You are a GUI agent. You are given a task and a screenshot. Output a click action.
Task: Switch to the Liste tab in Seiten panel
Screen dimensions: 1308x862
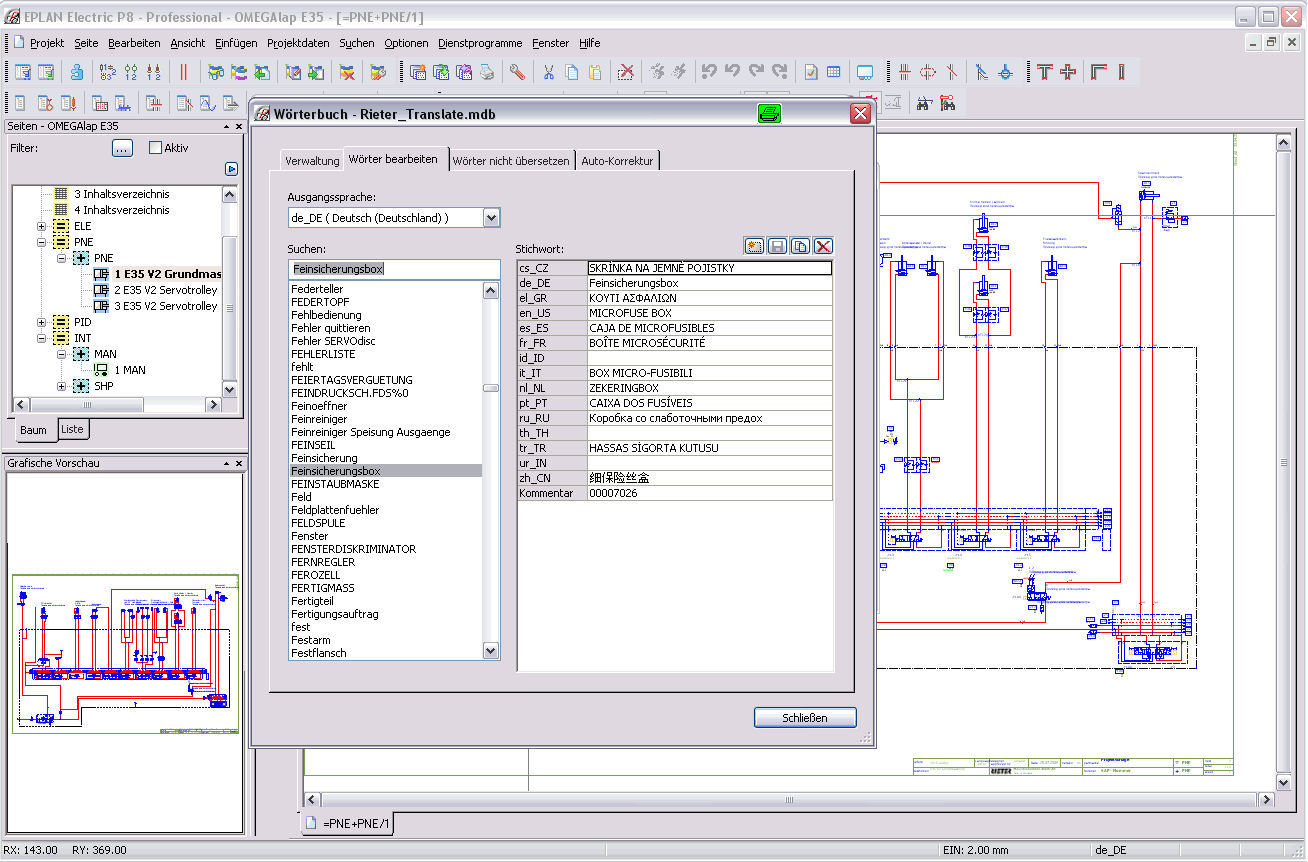pyautogui.click(x=73, y=429)
